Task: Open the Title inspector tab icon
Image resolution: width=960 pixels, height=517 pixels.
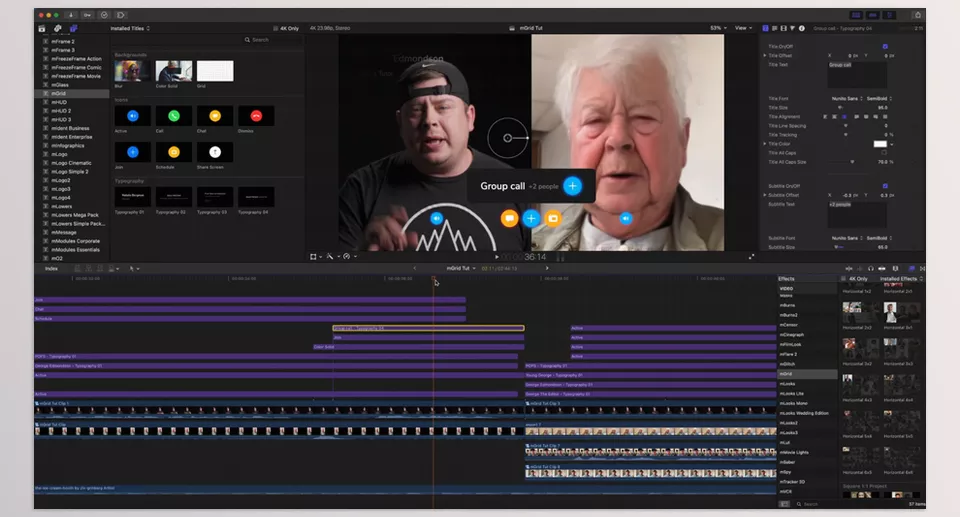Action: pos(765,28)
